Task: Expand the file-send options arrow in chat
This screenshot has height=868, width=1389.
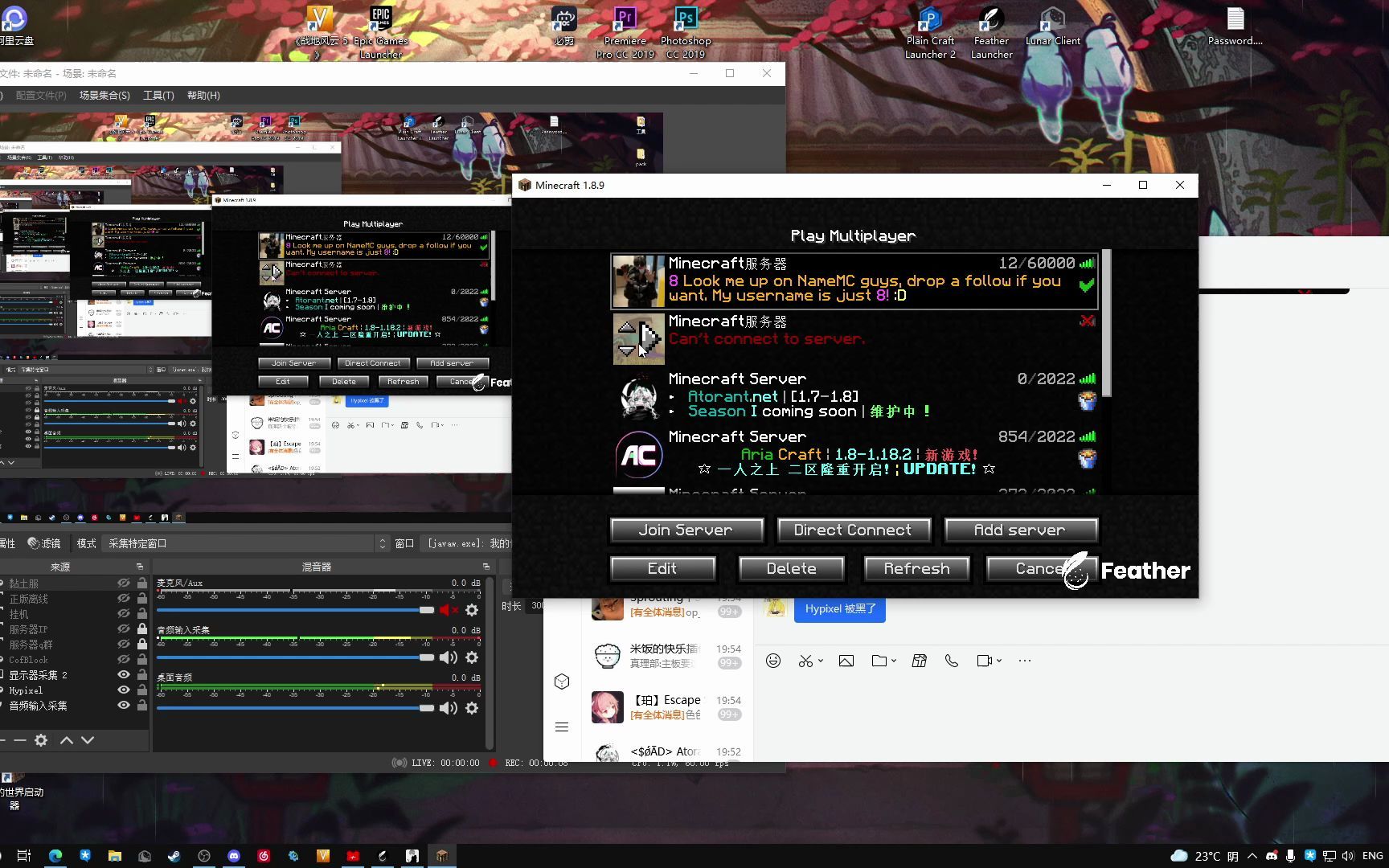Action: [x=894, y=661]
